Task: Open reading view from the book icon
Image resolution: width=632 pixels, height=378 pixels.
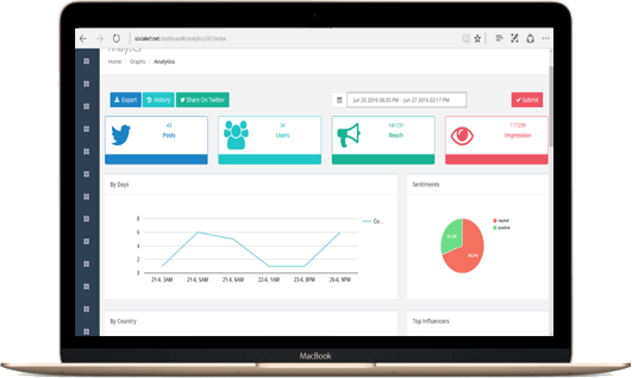Action: pyautogui.click(x=466, y=38)
